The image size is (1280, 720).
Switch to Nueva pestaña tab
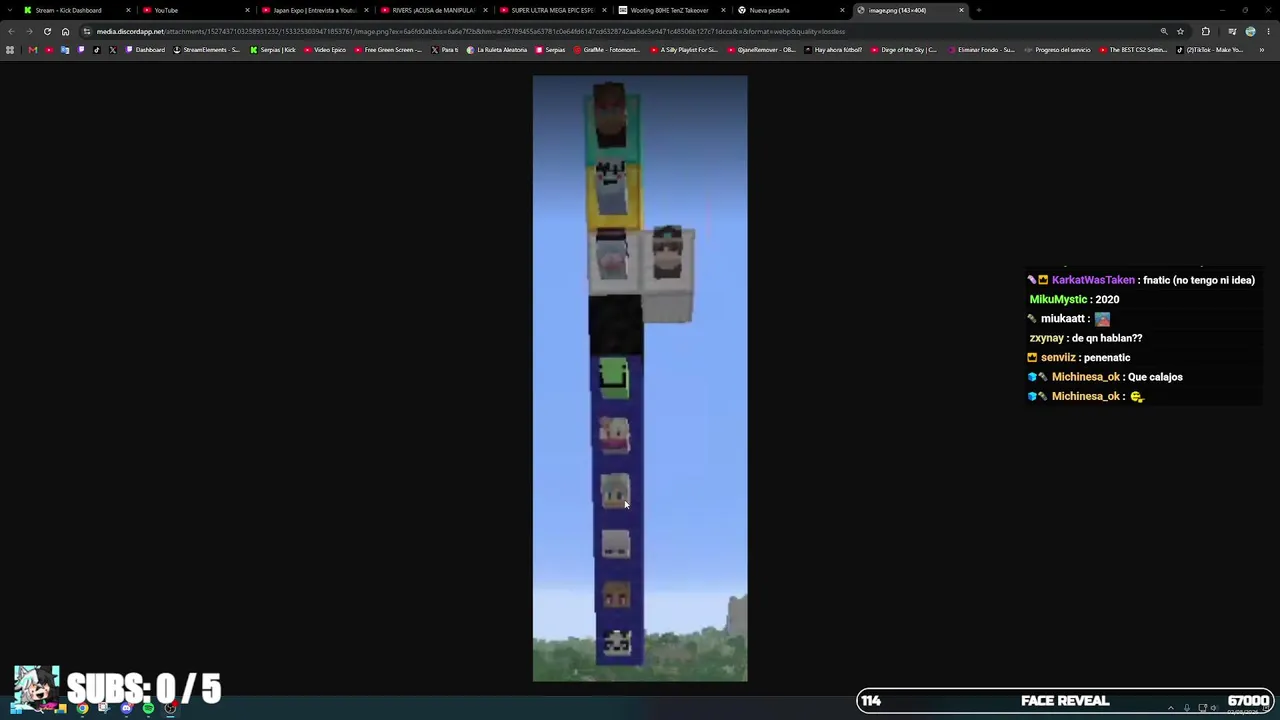point(791,10)
